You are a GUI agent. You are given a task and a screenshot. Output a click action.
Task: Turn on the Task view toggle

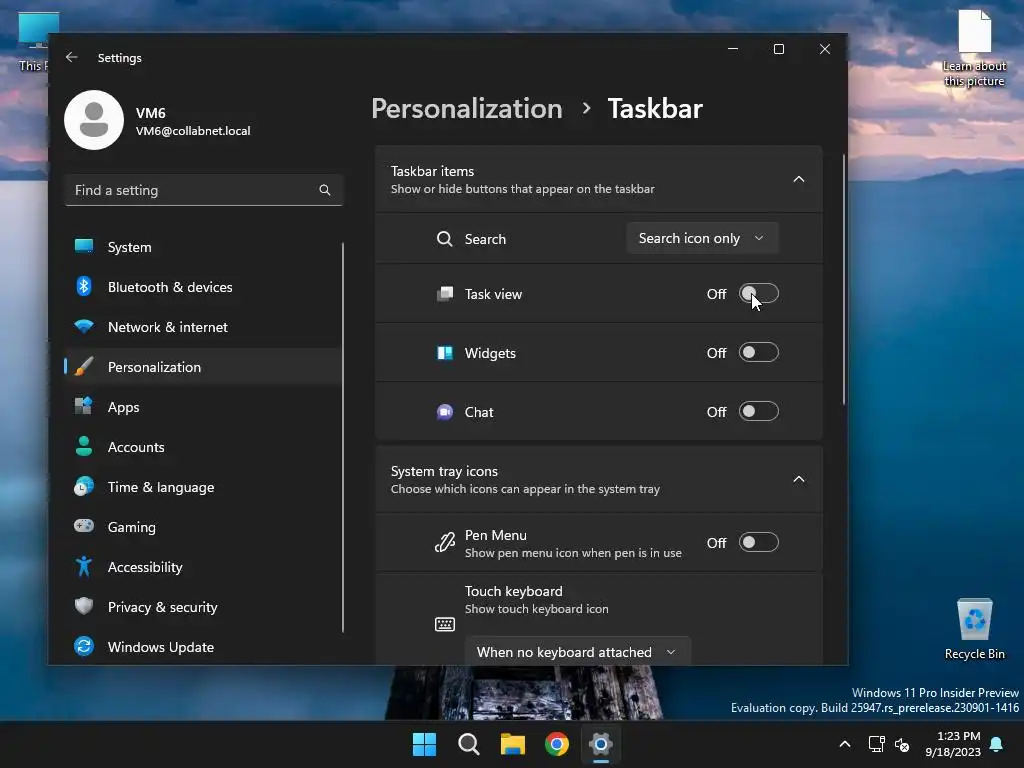click(x=759, y=294)
